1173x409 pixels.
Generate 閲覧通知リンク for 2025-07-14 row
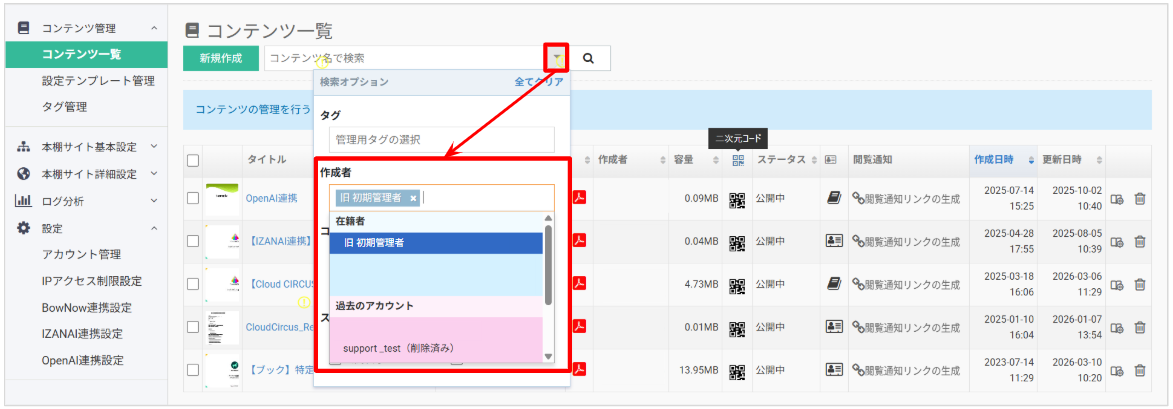tap(906, 198)
